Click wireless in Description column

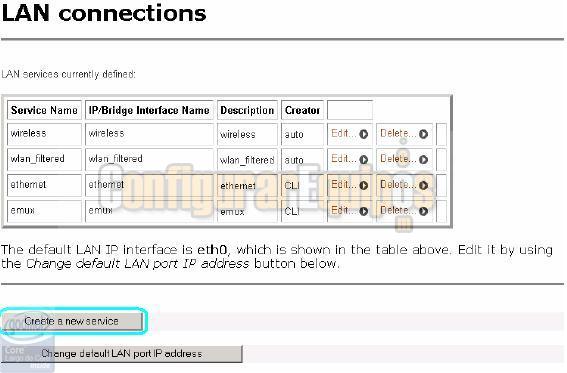(x=238, y=135)
